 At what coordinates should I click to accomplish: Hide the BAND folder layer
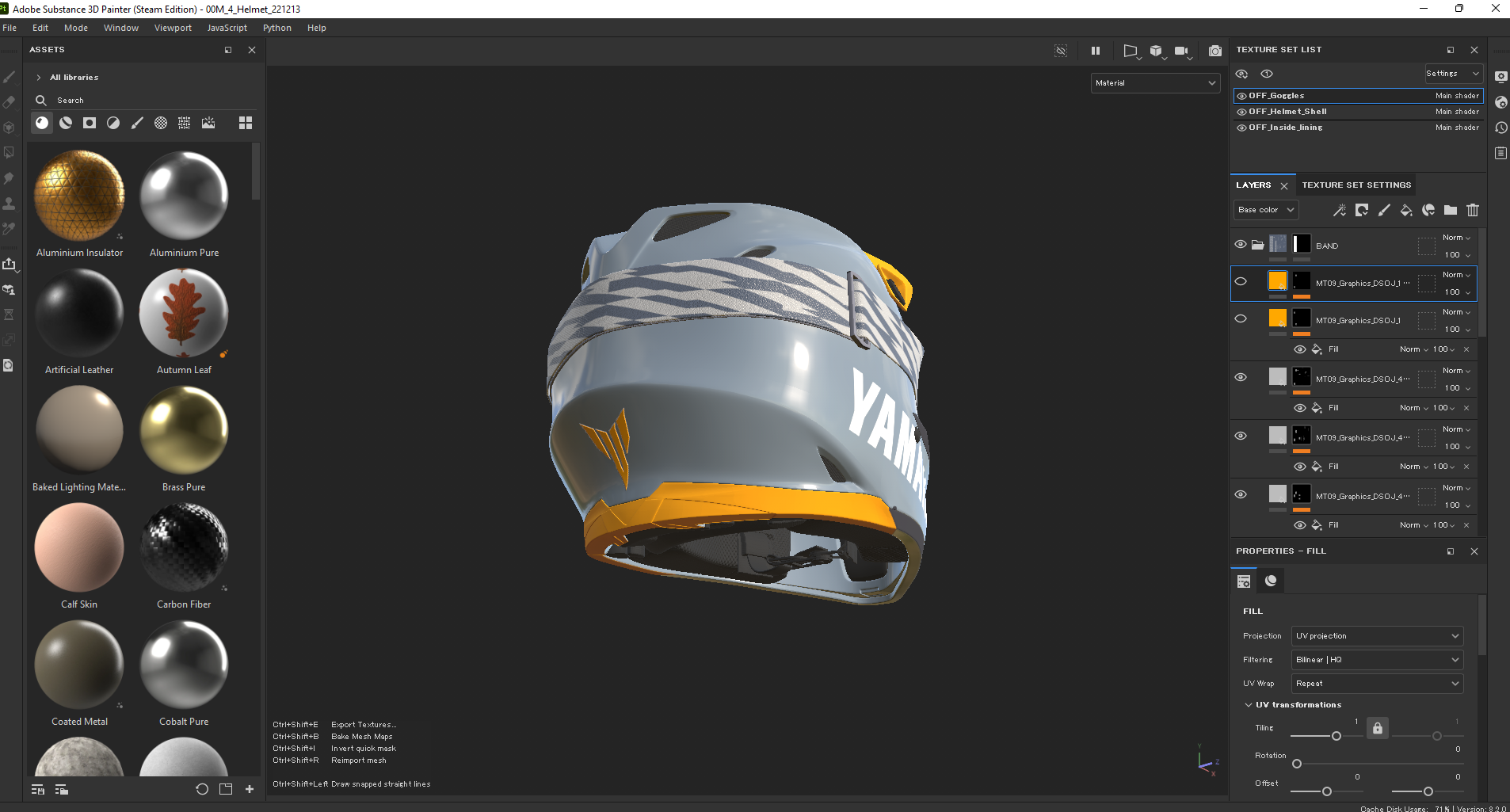(x=1241, y=244)
